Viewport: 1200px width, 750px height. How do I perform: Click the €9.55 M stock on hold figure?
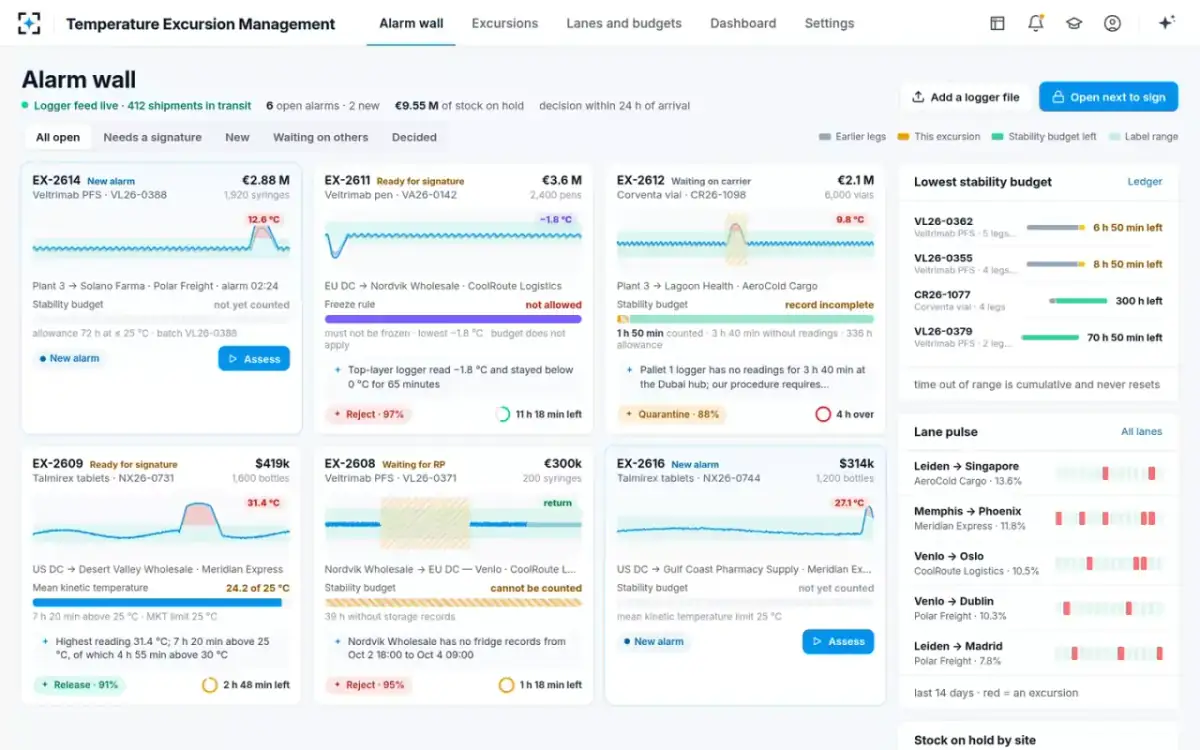point(417,105)
